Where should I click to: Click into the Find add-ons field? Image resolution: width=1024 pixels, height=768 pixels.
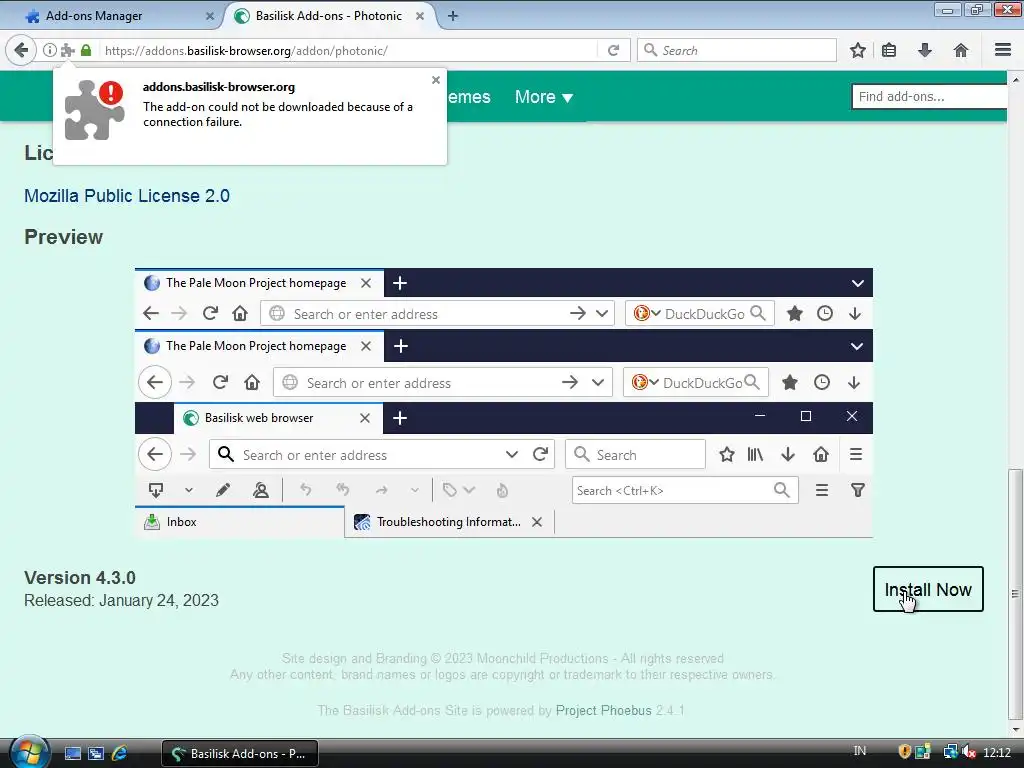coord(929,97)
